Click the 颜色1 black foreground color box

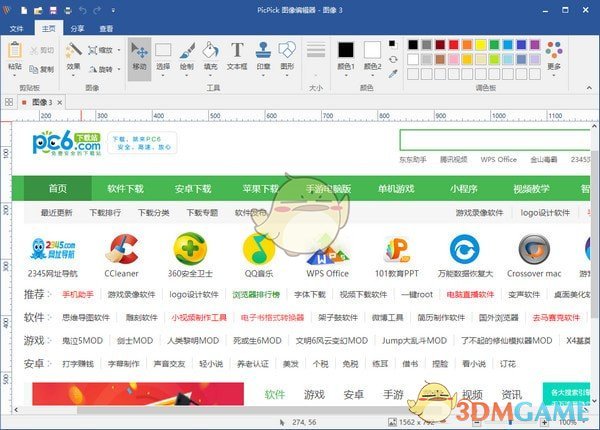pyautogui.click(x=346, y=50)
